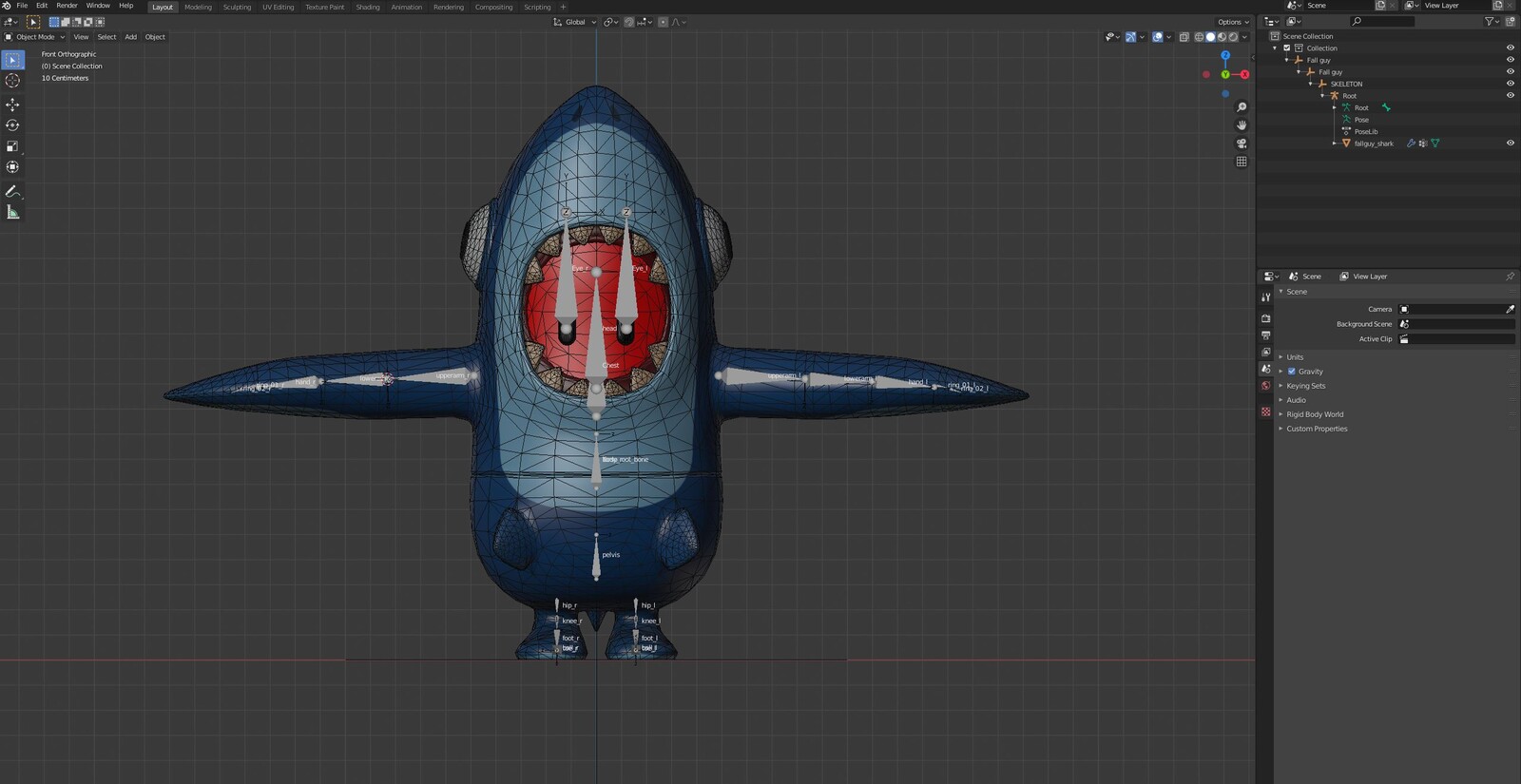The width and height of the screenshot is (1521, 784).
Task: Disable the Gravity checkbox
Action: (1291, 372)
